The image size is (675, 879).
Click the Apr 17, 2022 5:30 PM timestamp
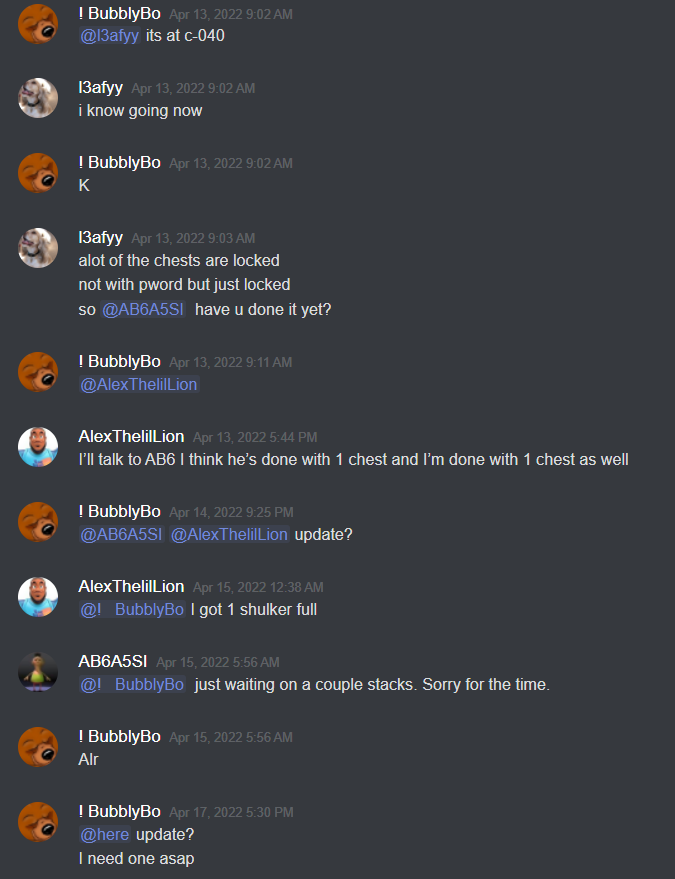coord(231,812)
